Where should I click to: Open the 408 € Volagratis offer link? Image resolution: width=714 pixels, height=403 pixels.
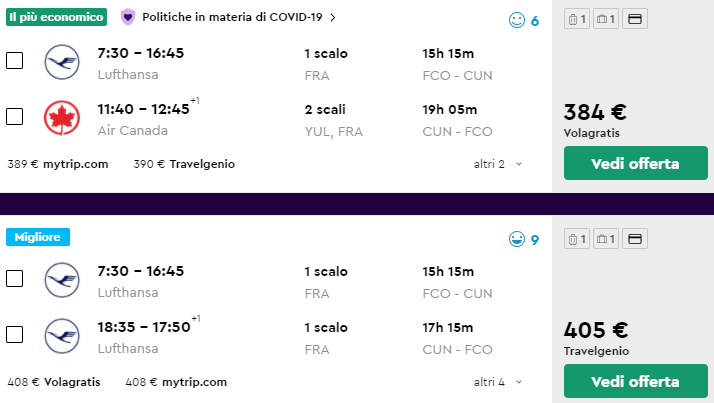(57, 382)
